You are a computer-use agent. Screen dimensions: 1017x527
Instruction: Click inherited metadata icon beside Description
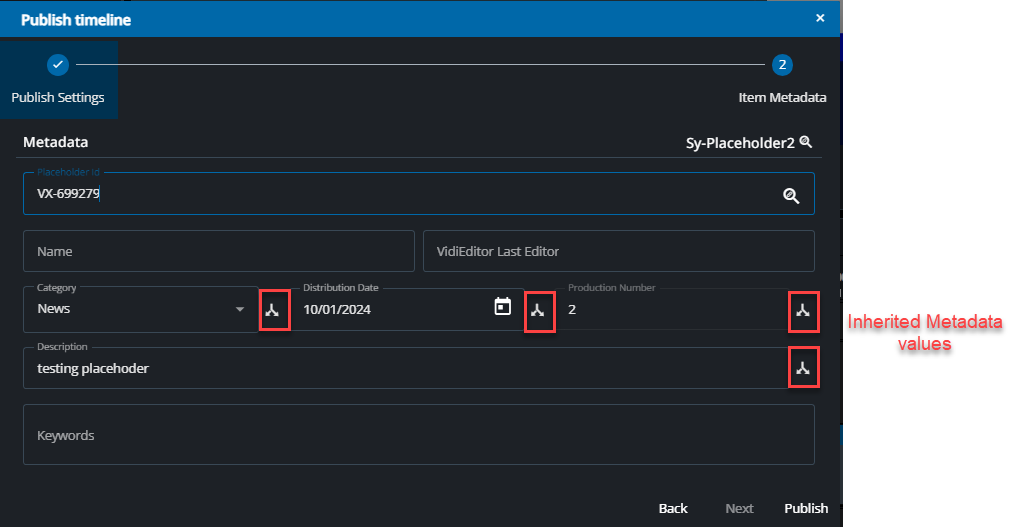pyautogui.click(x=802, y=369)
